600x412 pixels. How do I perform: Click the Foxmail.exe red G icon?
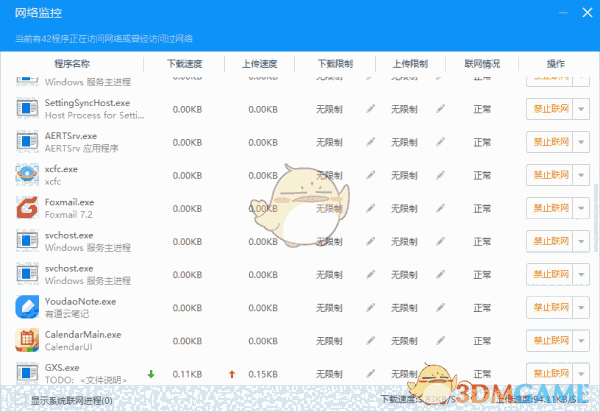click(27, 208)
